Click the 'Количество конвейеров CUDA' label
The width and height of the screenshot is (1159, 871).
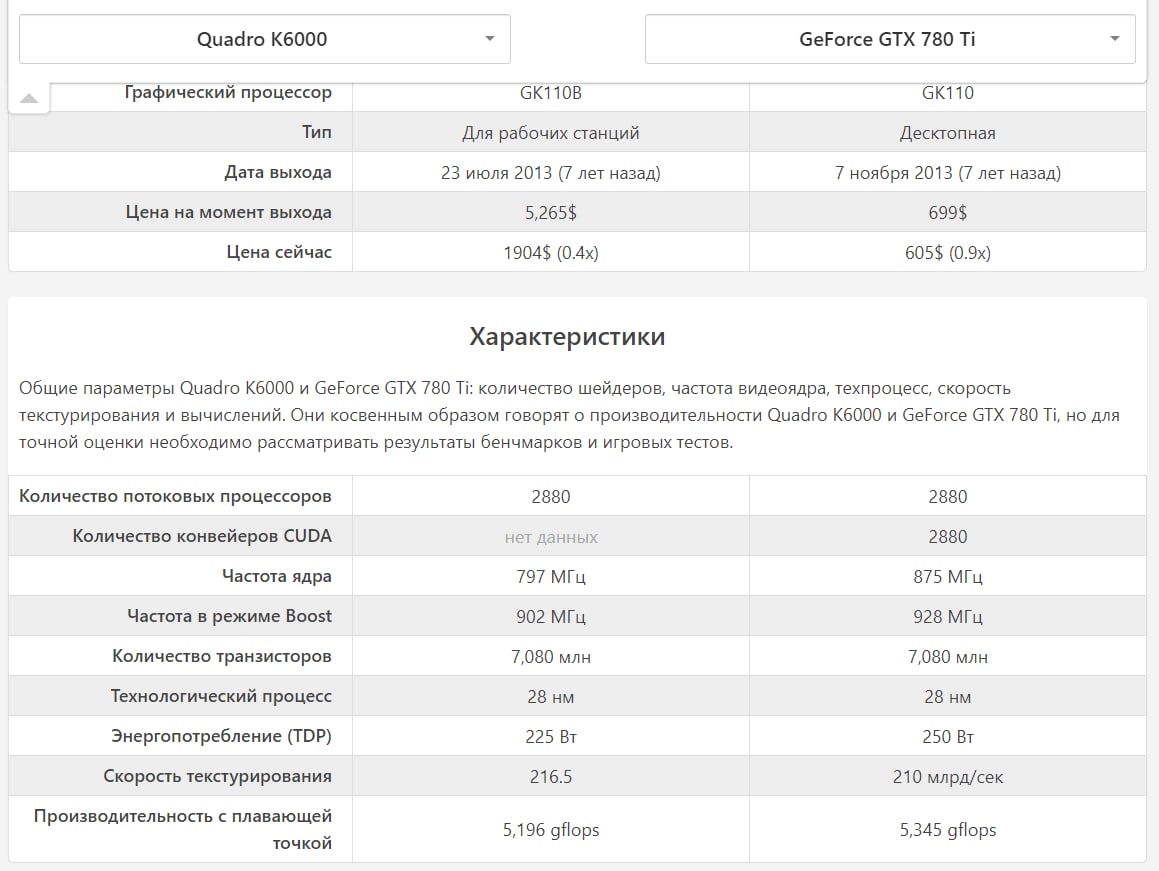(202, 536)
